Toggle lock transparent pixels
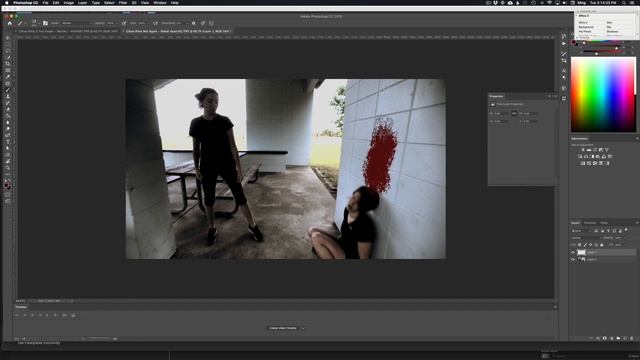The height and width of the screenshot is (360, 640). (579, 244)
